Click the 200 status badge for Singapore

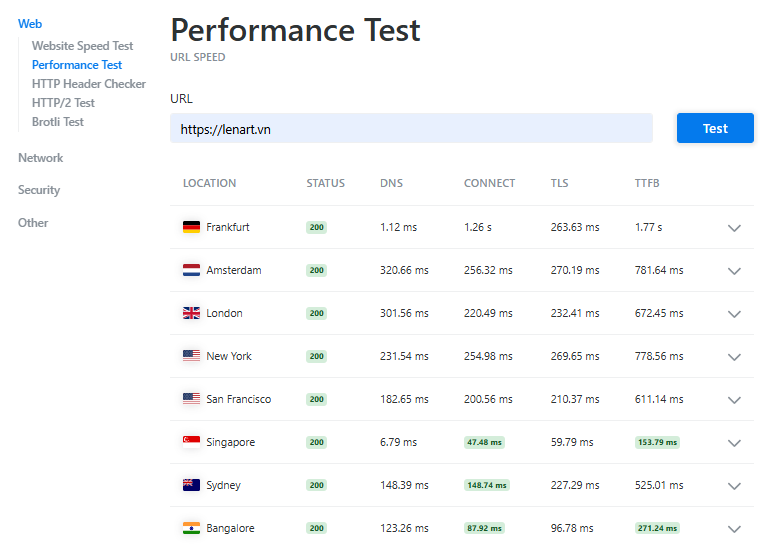pos(317,442)
